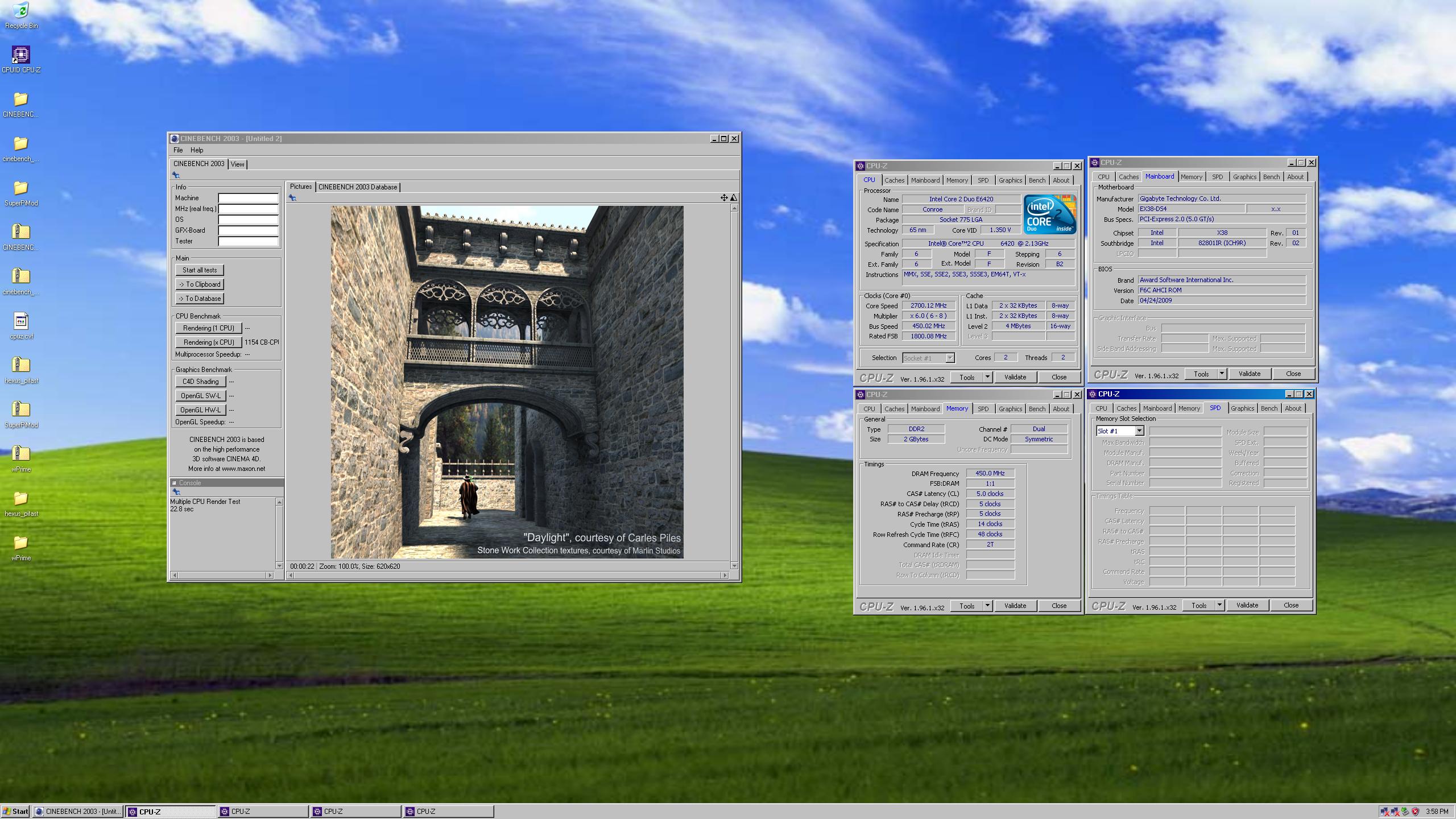
Task: Click Close in the CPU-Z Memory window
Action: pyautogui.click(x=1059, y=606)
